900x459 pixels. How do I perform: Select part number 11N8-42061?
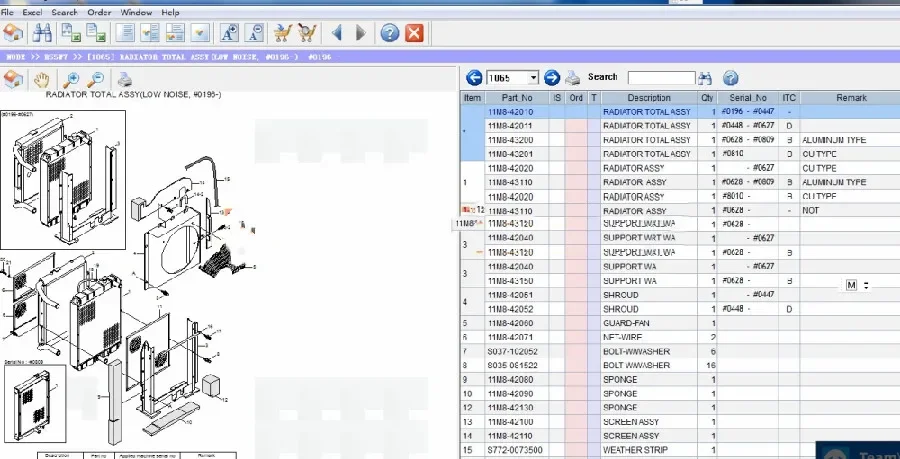click(510, 295)
